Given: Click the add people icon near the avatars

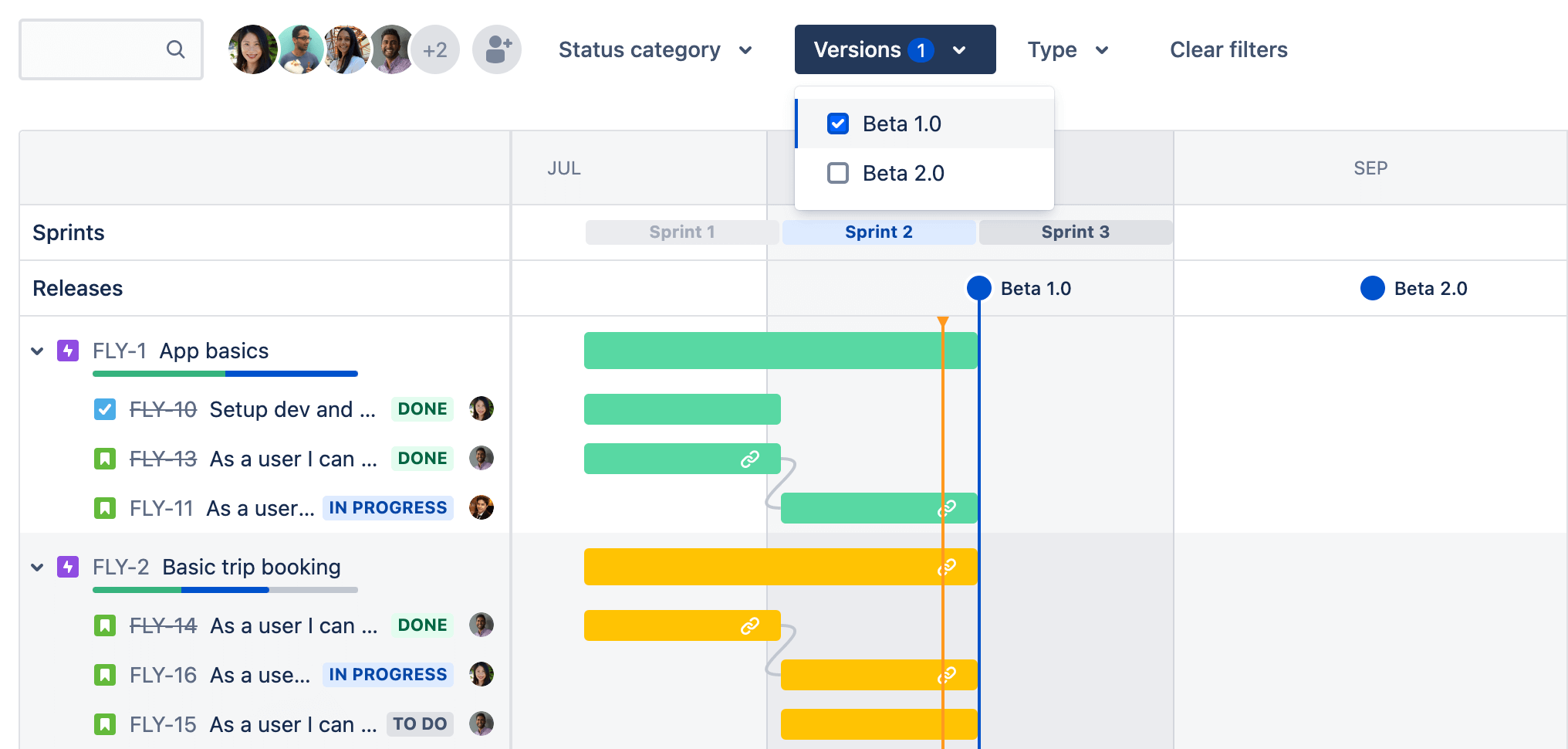Looking at the screenshot, I should 496,49.
